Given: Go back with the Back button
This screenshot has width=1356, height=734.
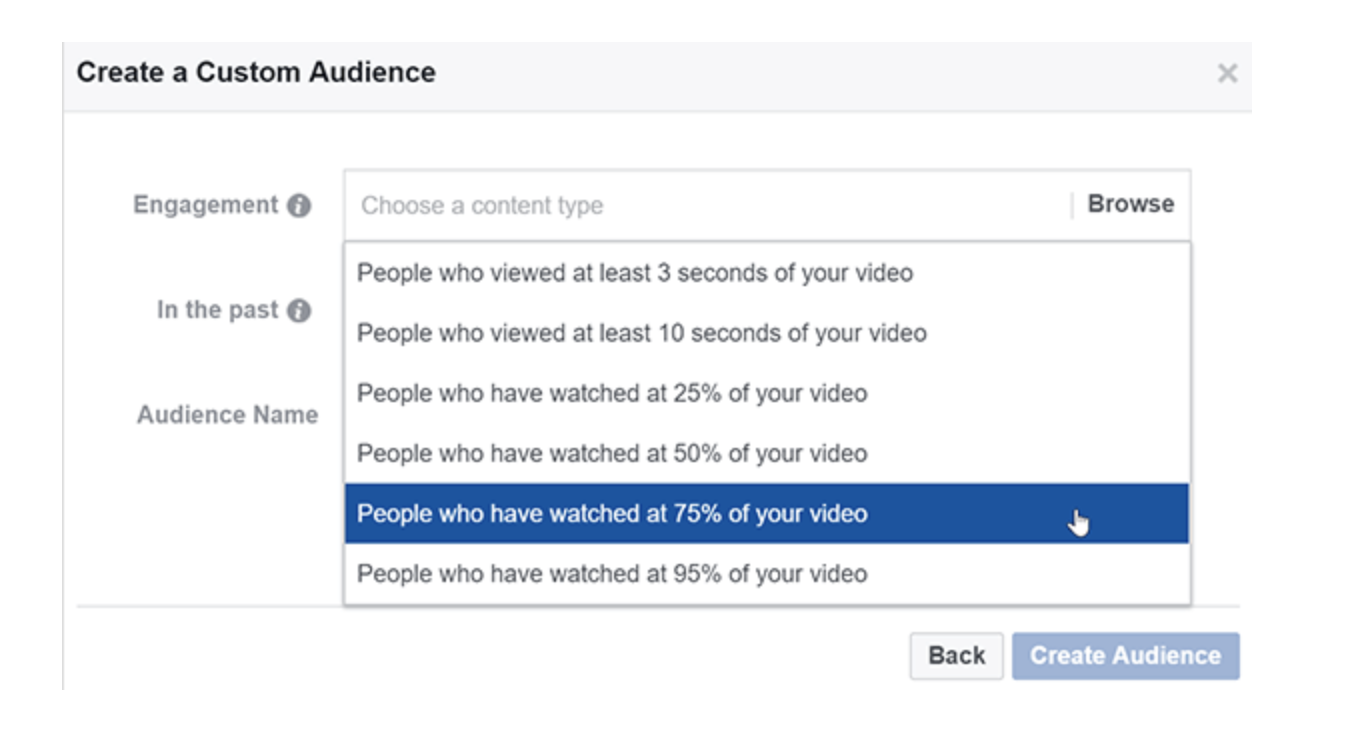Looking at the screenshot, I should coord(956,655).
